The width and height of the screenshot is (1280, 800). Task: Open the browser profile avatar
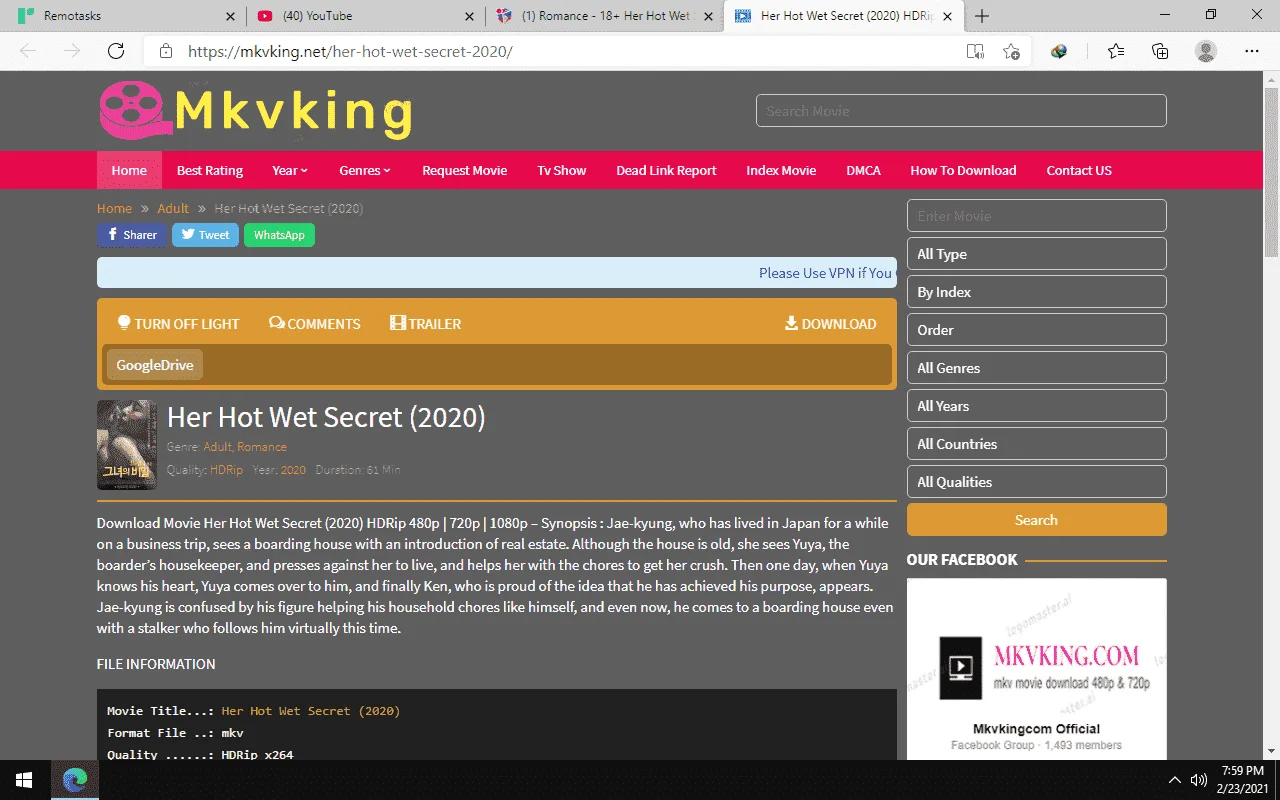(1206, 51)
